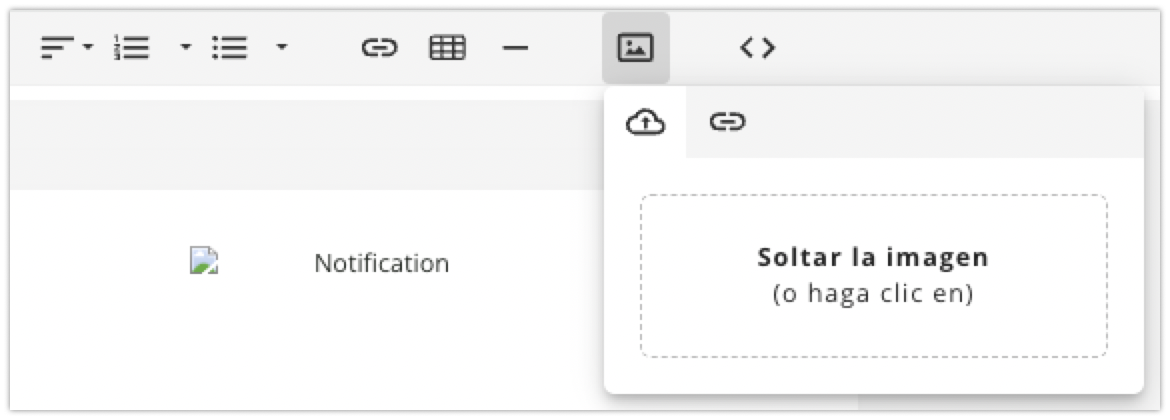The image size is (1170, 420).
Task: Click the "(o haga clic en)" text
Action: click(873, 295)
